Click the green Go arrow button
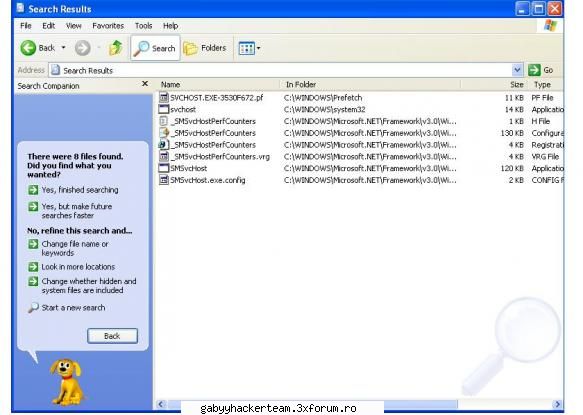The width and height of the screenshot is (583, 415). [534, 70]
